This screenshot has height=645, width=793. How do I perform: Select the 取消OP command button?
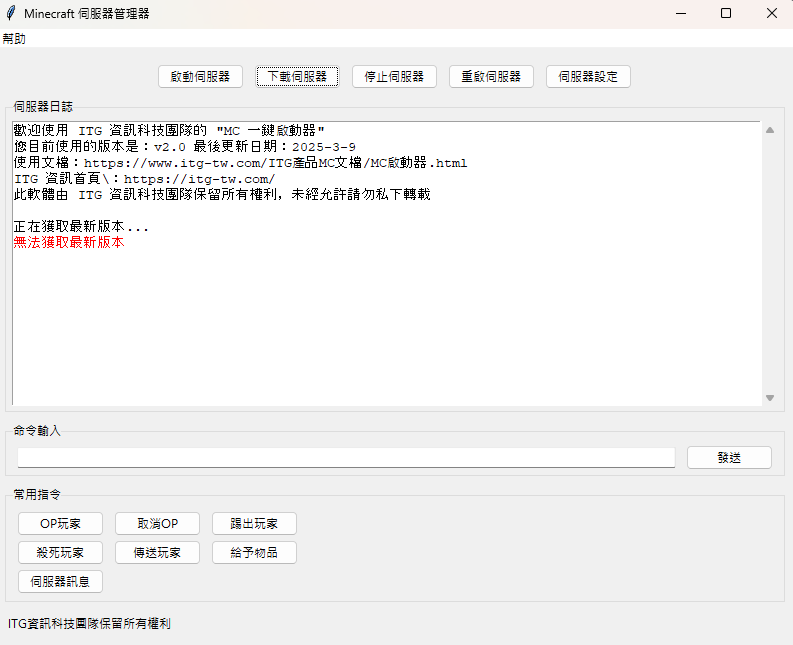pos(157,524)
